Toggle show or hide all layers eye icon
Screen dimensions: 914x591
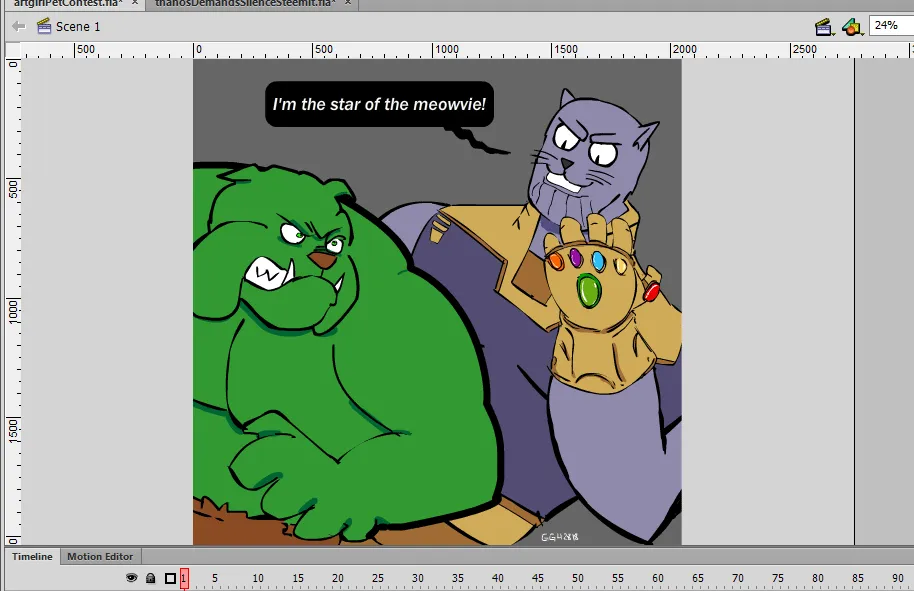(132, 578)
